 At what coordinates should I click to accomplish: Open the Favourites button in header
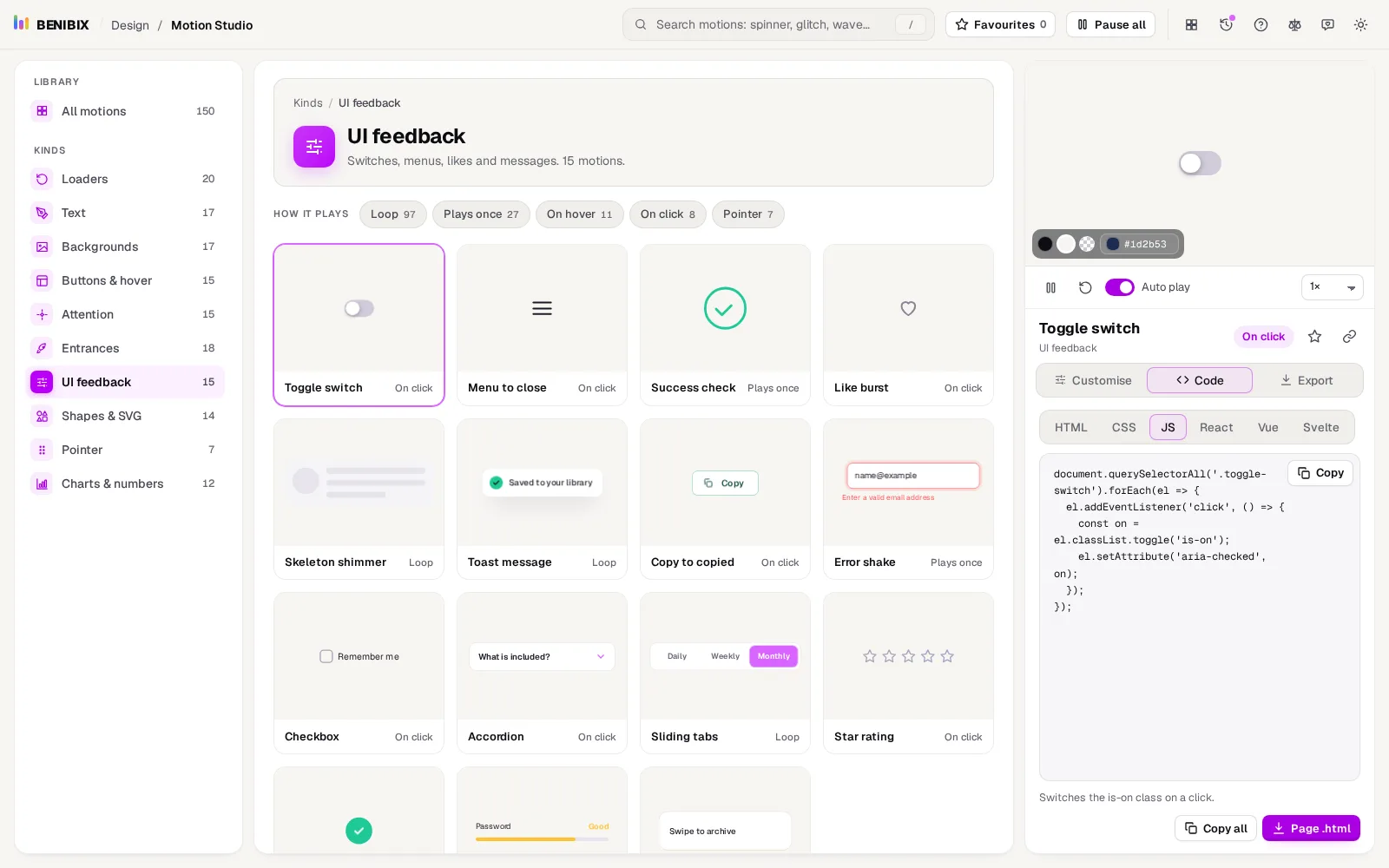(x=1000, y=24)
